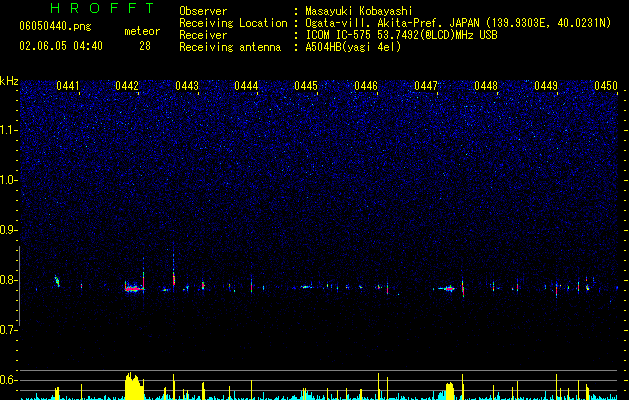Image resolution: width=629 pixels, height=400 pixels.
Task: Click the Observer label
Action: [x=203, y=11]
